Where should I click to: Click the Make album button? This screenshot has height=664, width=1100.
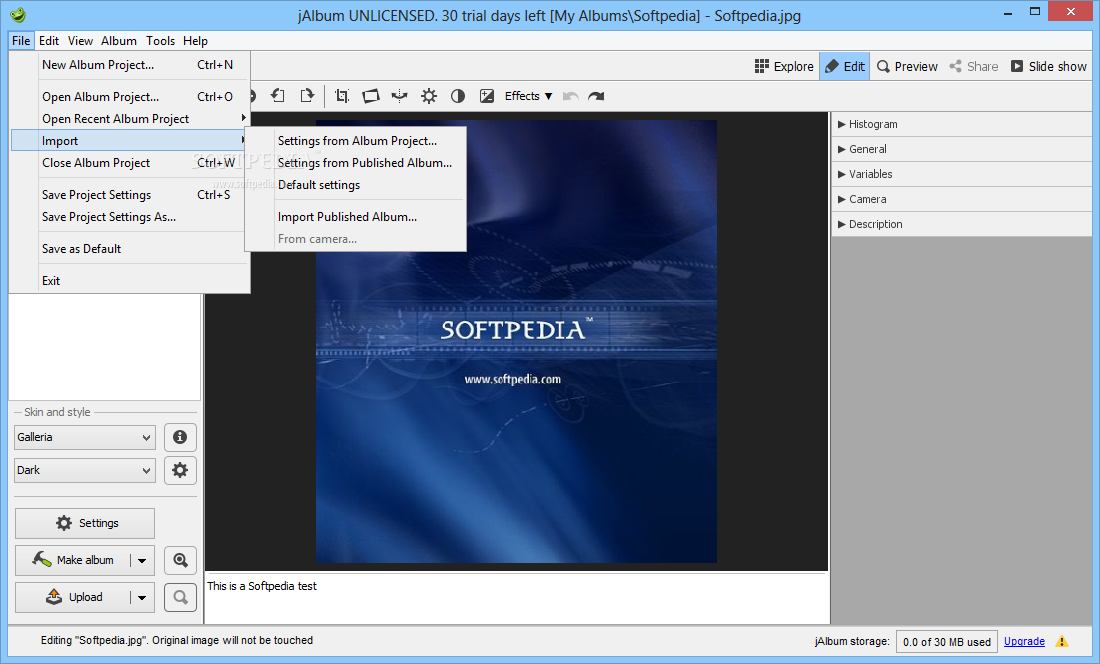[73, 560]
